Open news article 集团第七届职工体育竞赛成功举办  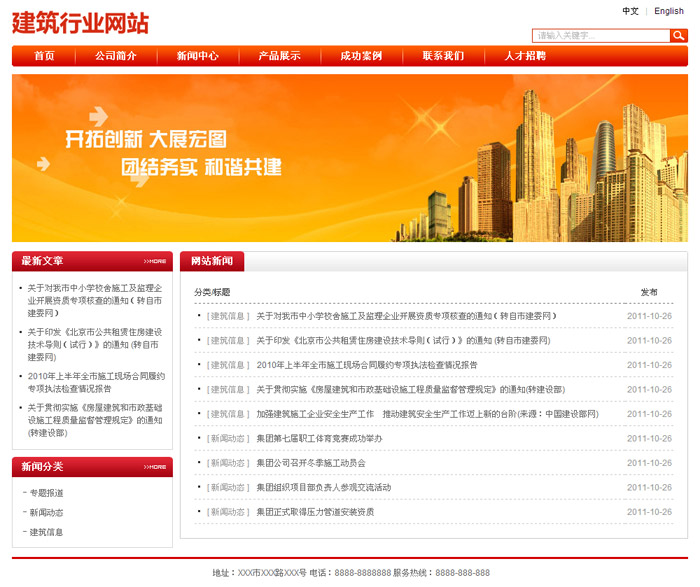pyautogui.click(x=319, y=438)
